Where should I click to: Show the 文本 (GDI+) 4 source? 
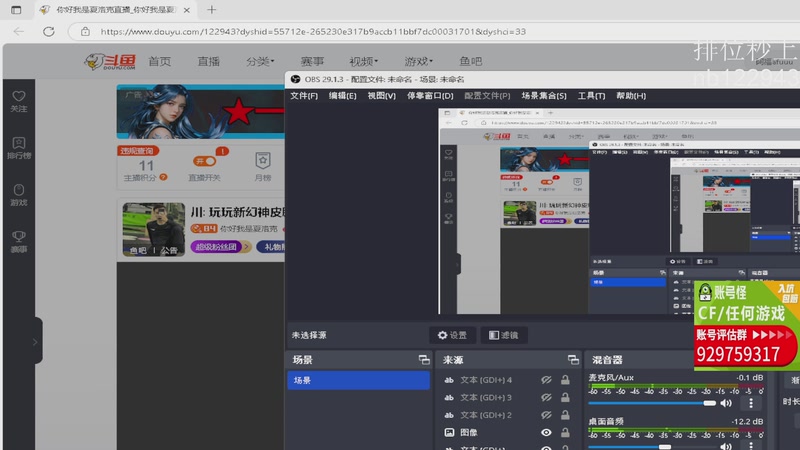click(546, 380)
